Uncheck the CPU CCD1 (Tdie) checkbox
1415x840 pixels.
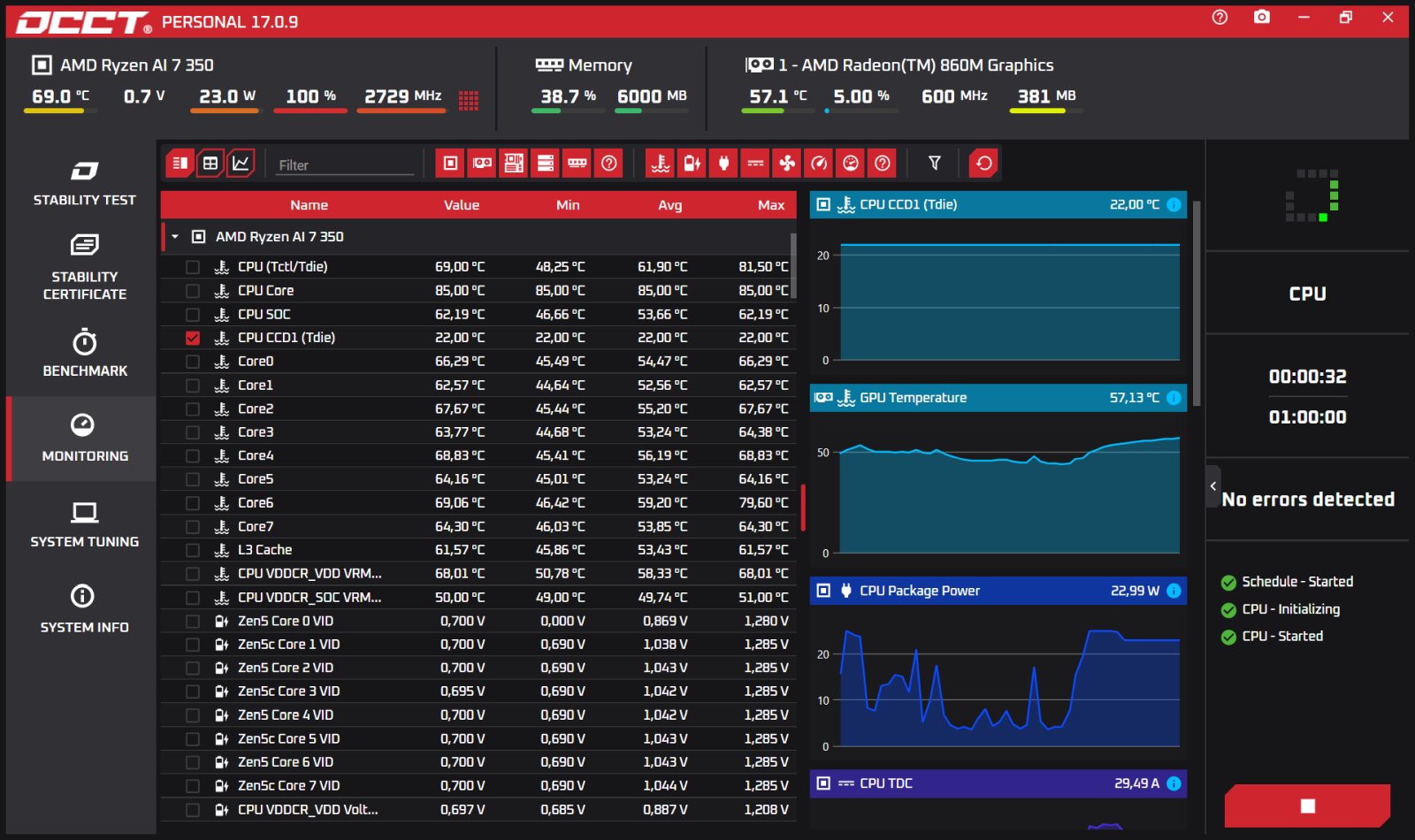pos(193,338)
